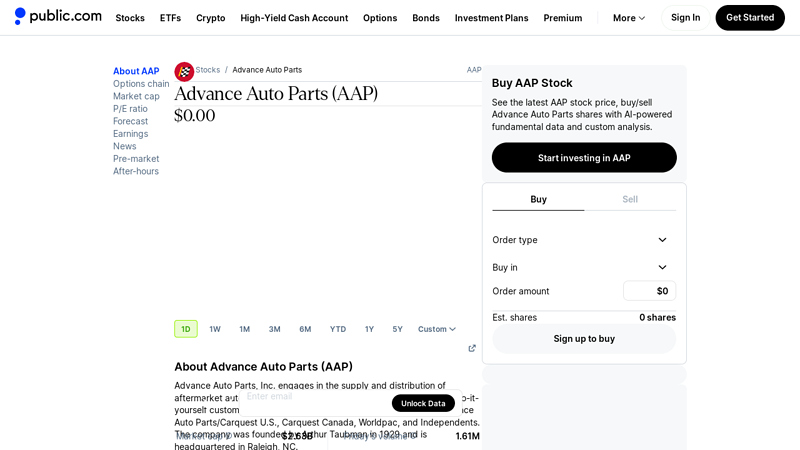Expand the More dropdown menu

pos(629,18)
